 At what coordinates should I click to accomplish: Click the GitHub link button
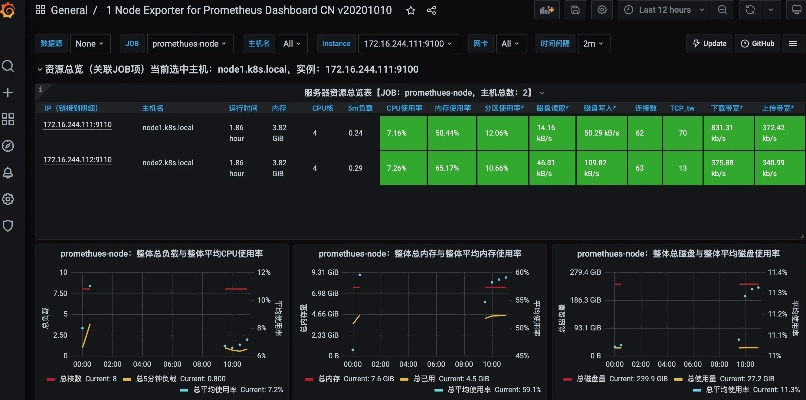tap(758, 44)
